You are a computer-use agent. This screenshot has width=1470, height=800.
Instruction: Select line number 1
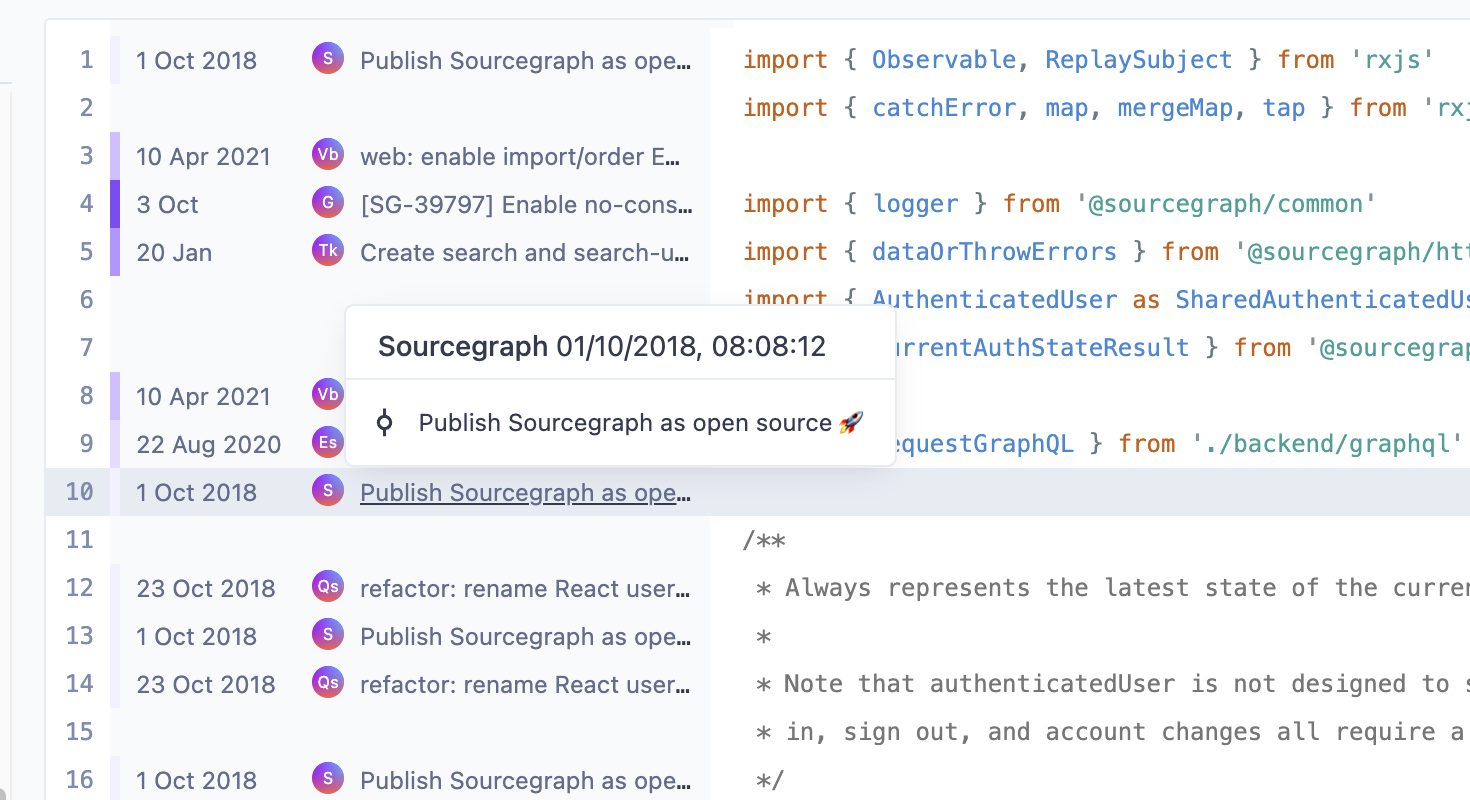pos(86,60)
